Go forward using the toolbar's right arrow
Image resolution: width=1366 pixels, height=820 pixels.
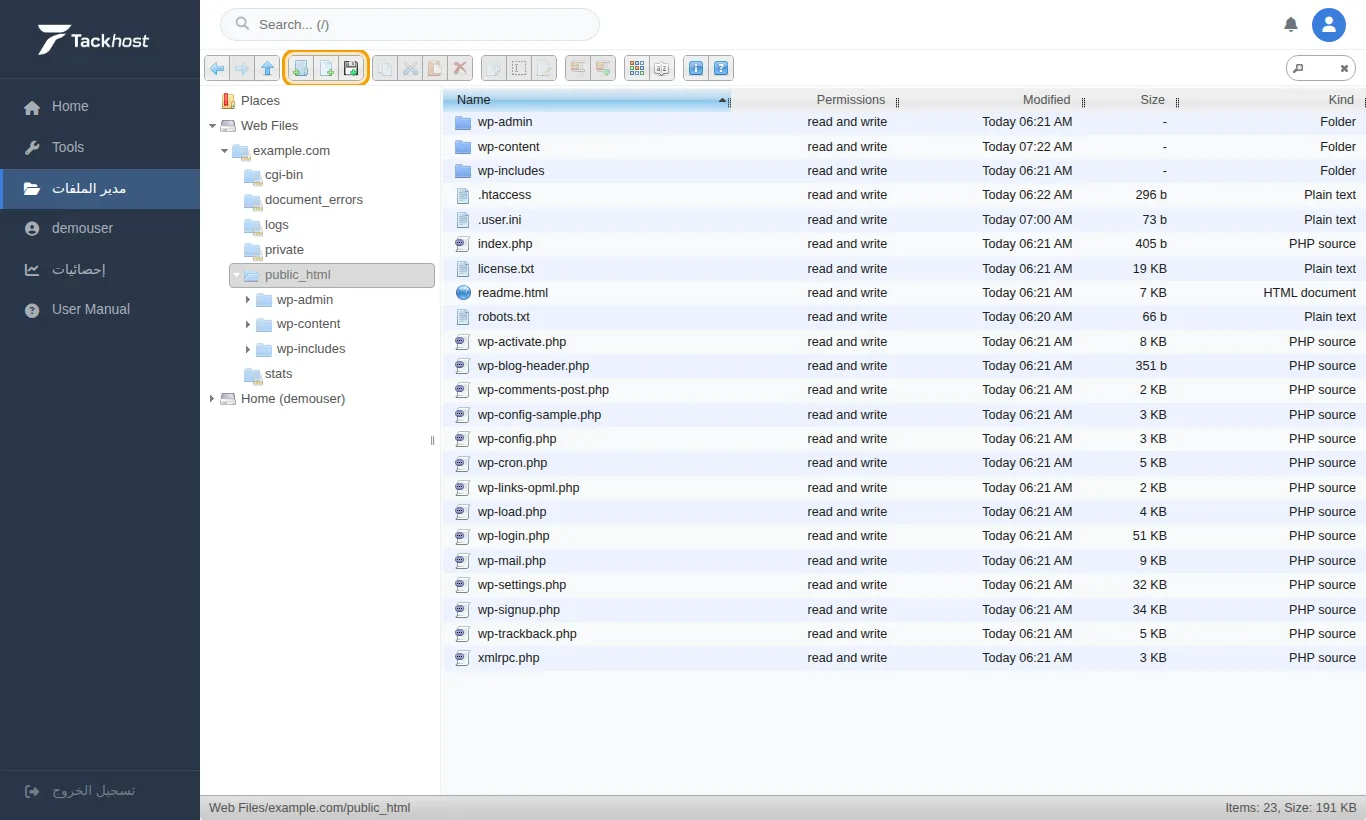pyautogui.click(x=241, y=68)
